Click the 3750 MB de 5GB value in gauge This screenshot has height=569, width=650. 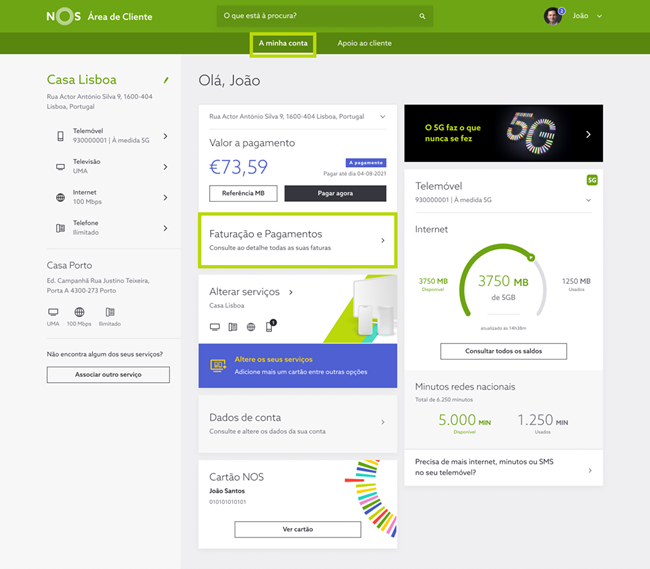coord(503,286)
